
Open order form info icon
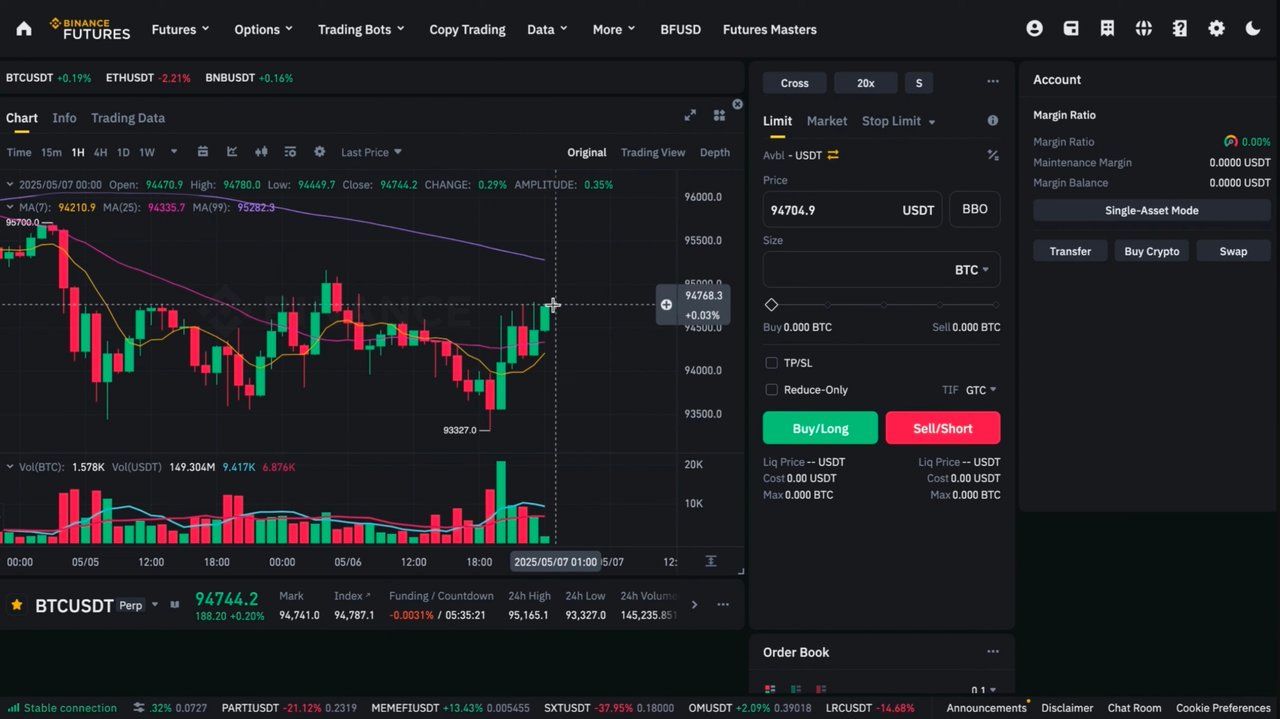click(993, 120)
